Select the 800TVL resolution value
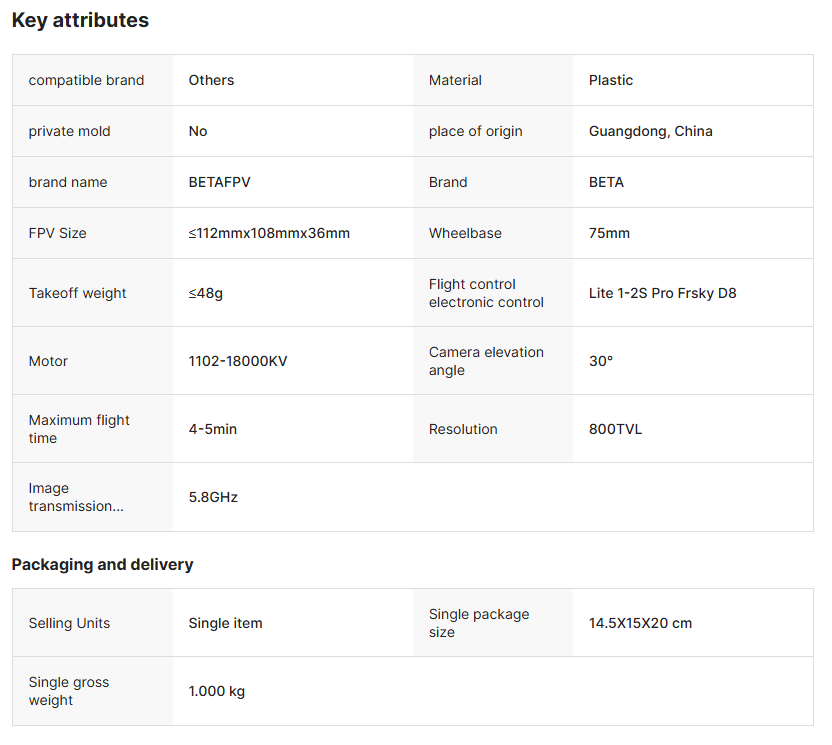The height and width of the screenshot is (745, 832). tap(615, 429)
